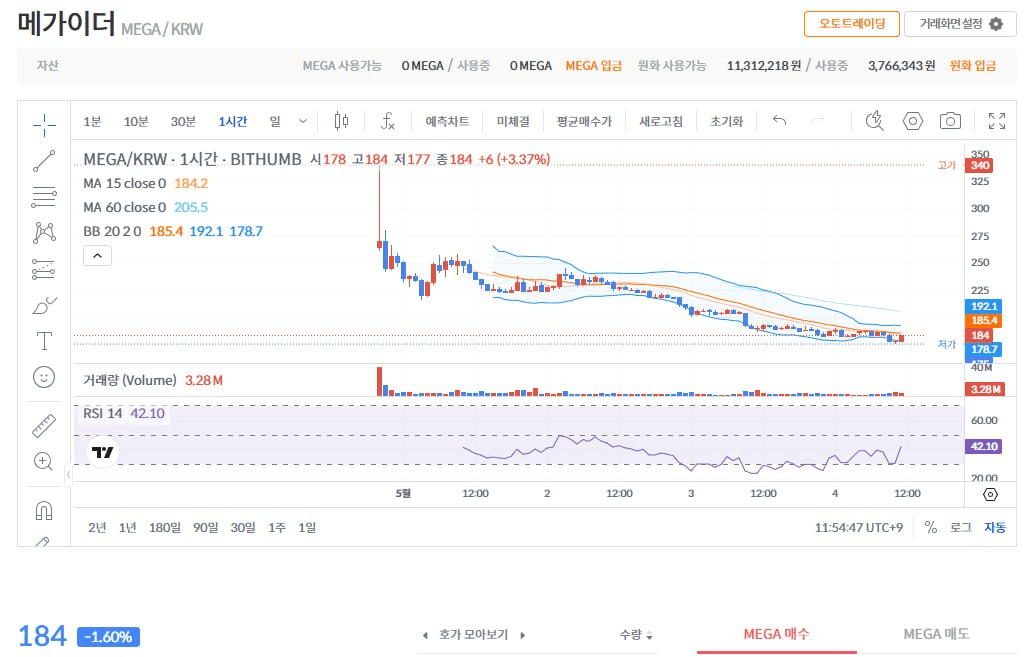Screen dimensions: 1029x657
Task: Select the pencil tool at toolbar bottom
Action: click(43, 542)
